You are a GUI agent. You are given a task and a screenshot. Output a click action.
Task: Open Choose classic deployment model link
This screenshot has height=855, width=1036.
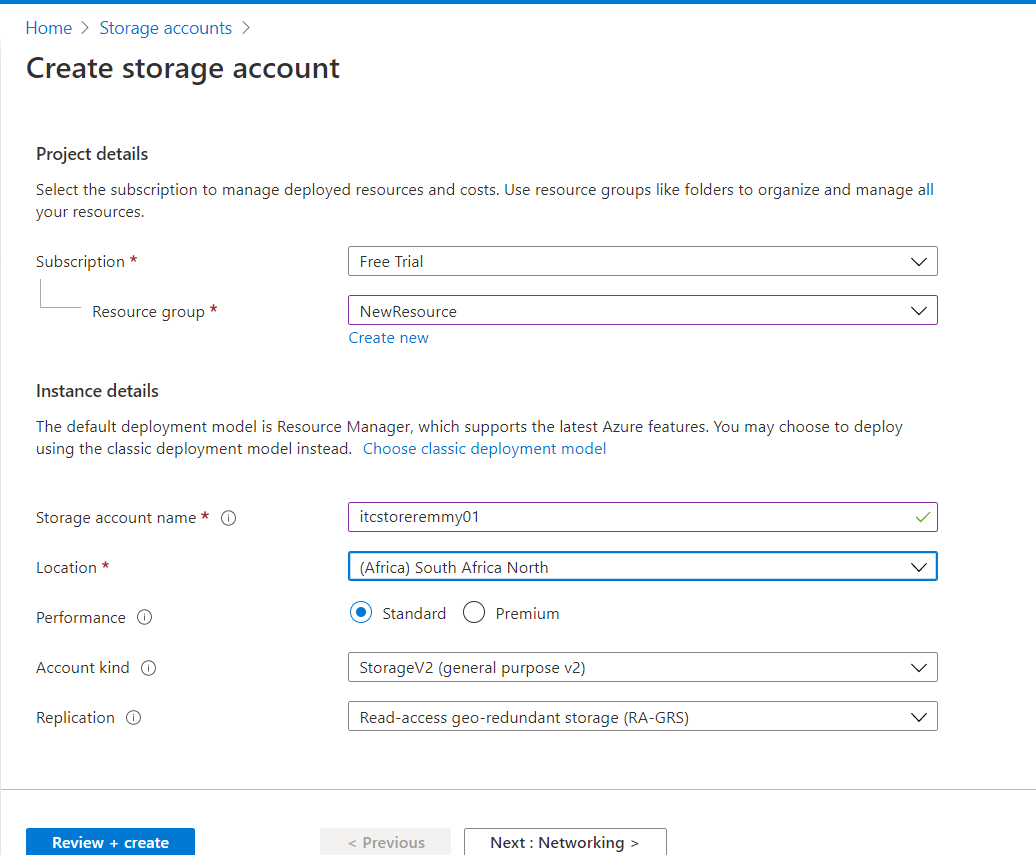pyautogui.click(x=484, y=448)
